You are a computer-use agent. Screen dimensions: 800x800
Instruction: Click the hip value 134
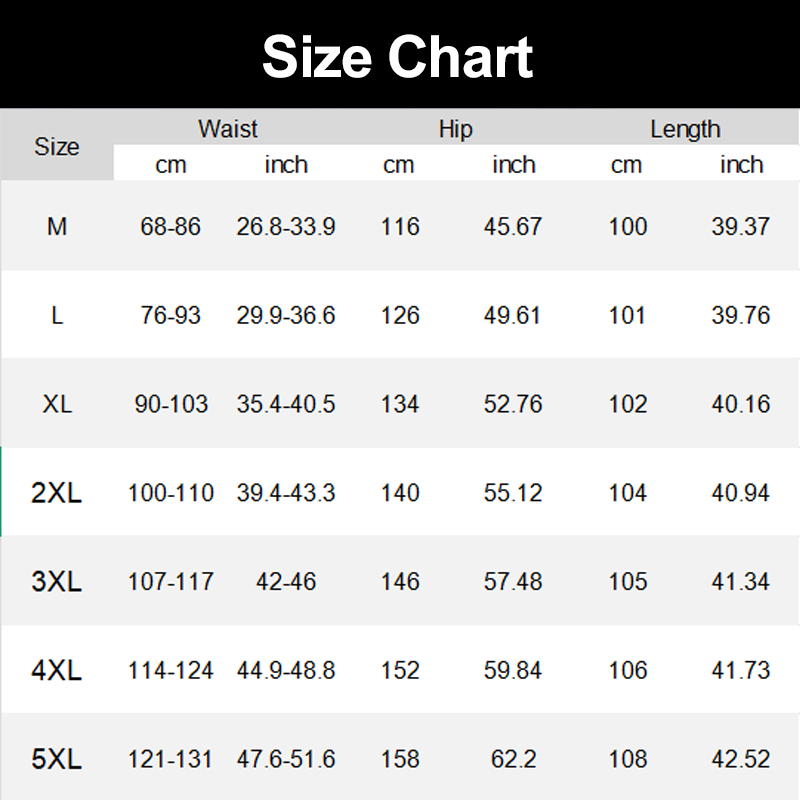[400, 404]
